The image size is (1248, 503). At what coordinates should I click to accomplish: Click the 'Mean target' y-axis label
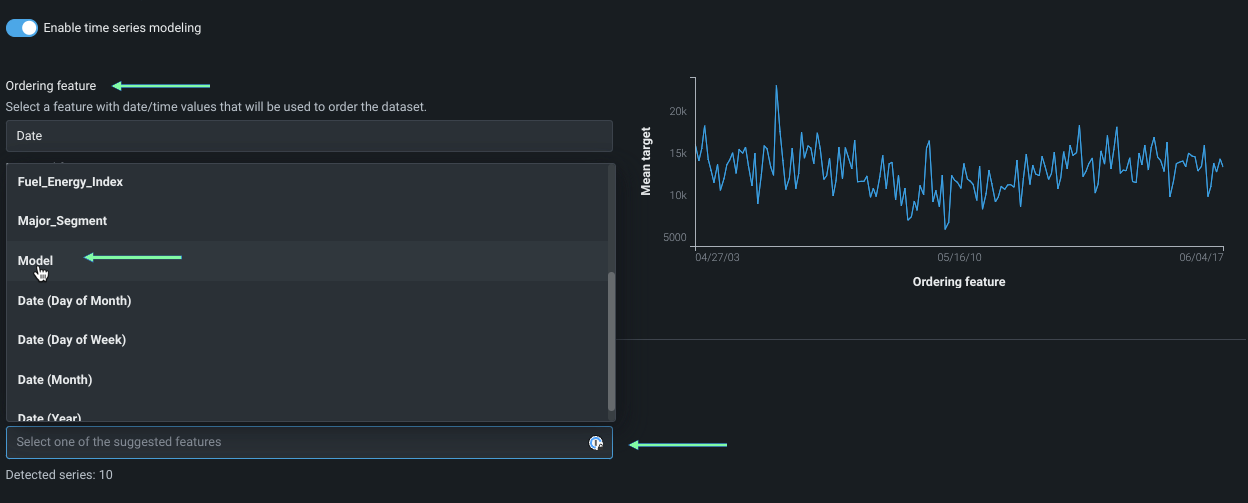646,160
